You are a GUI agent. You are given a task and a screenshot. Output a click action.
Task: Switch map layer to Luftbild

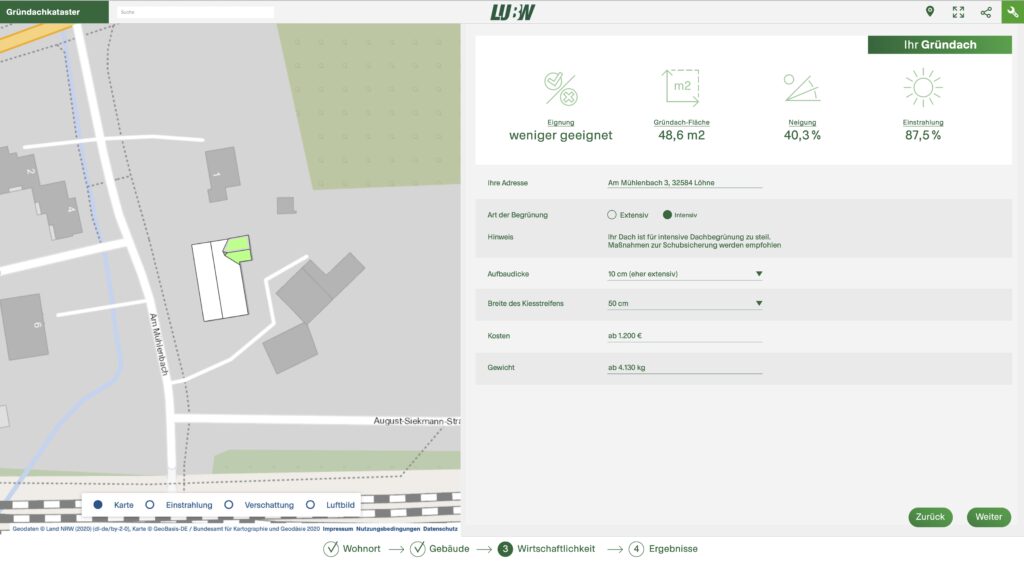pos(311,505)
